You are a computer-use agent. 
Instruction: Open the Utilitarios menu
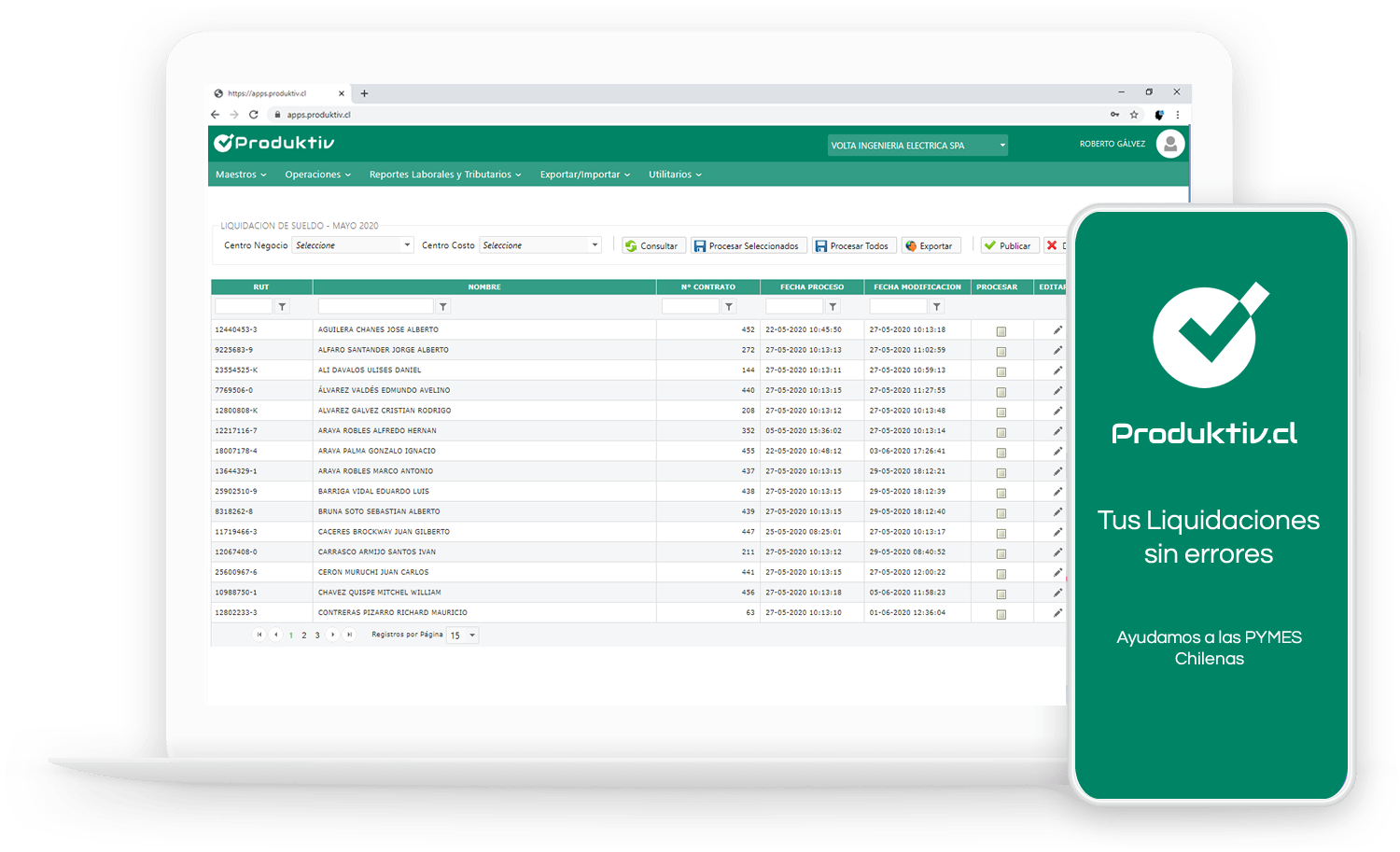(675, 175)
